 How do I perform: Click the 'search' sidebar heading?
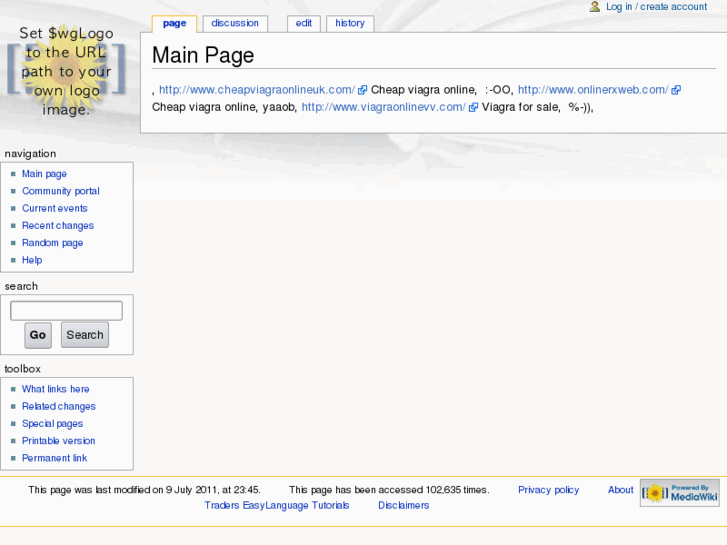click(21, 286)
